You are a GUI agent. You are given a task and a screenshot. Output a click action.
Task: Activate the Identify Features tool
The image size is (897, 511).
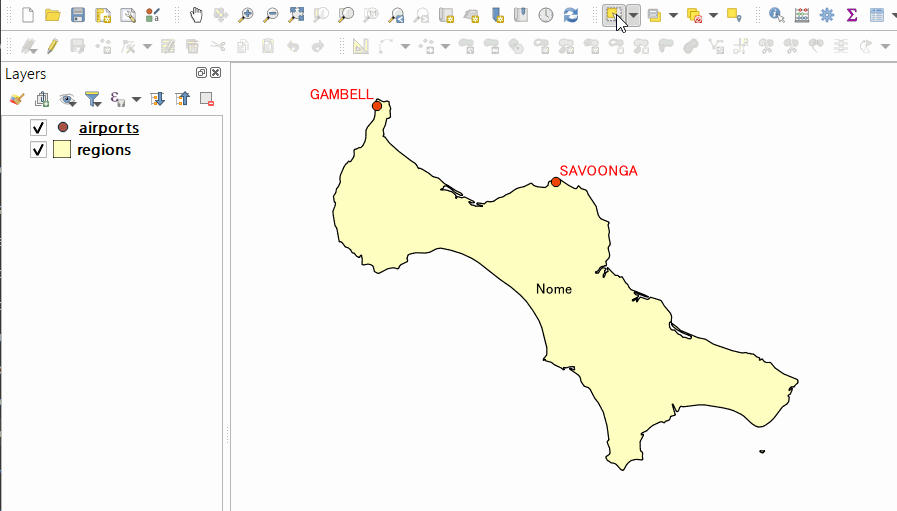point(776,15)
